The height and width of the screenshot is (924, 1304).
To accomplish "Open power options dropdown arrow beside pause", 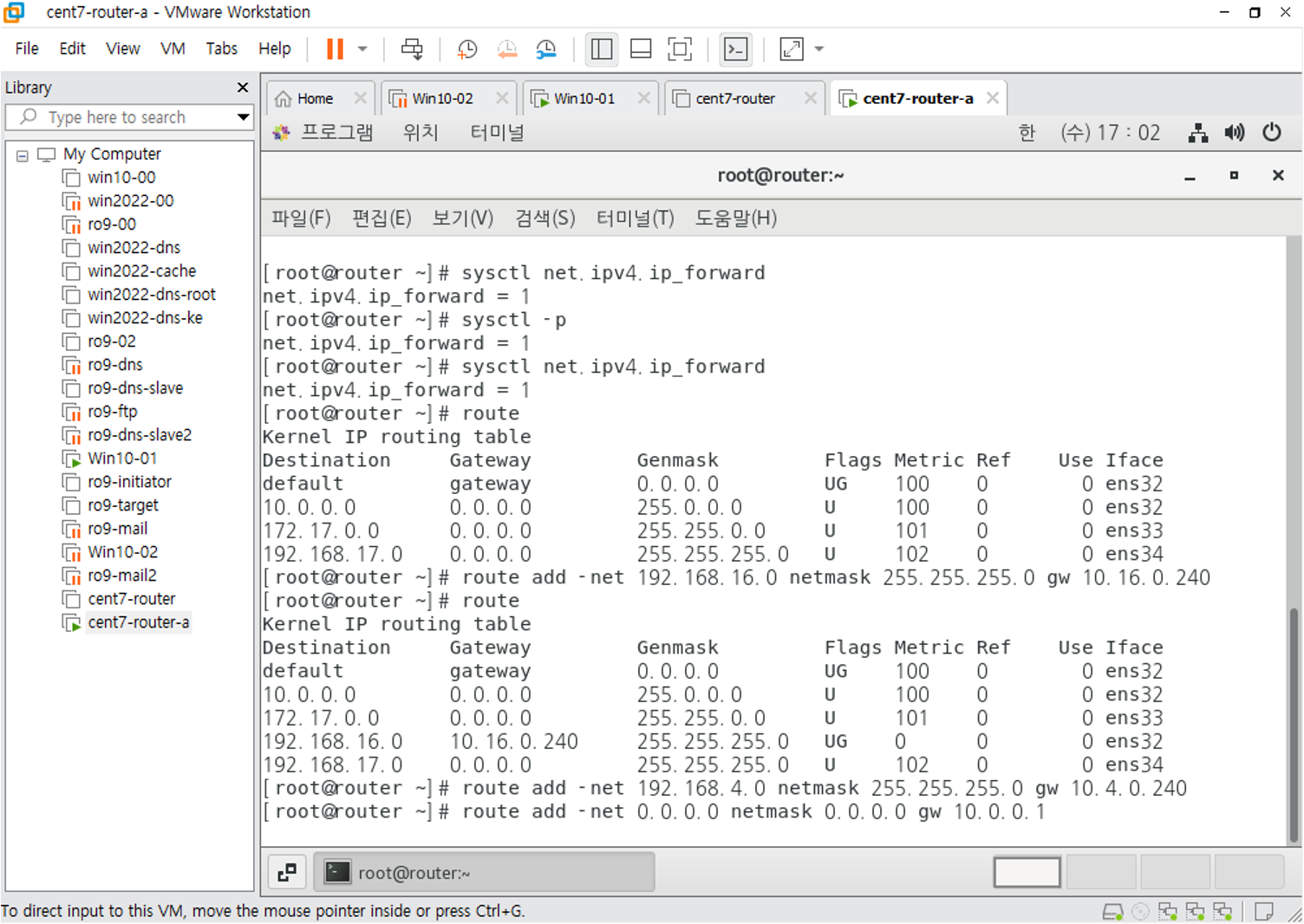I will click(362, 49).
